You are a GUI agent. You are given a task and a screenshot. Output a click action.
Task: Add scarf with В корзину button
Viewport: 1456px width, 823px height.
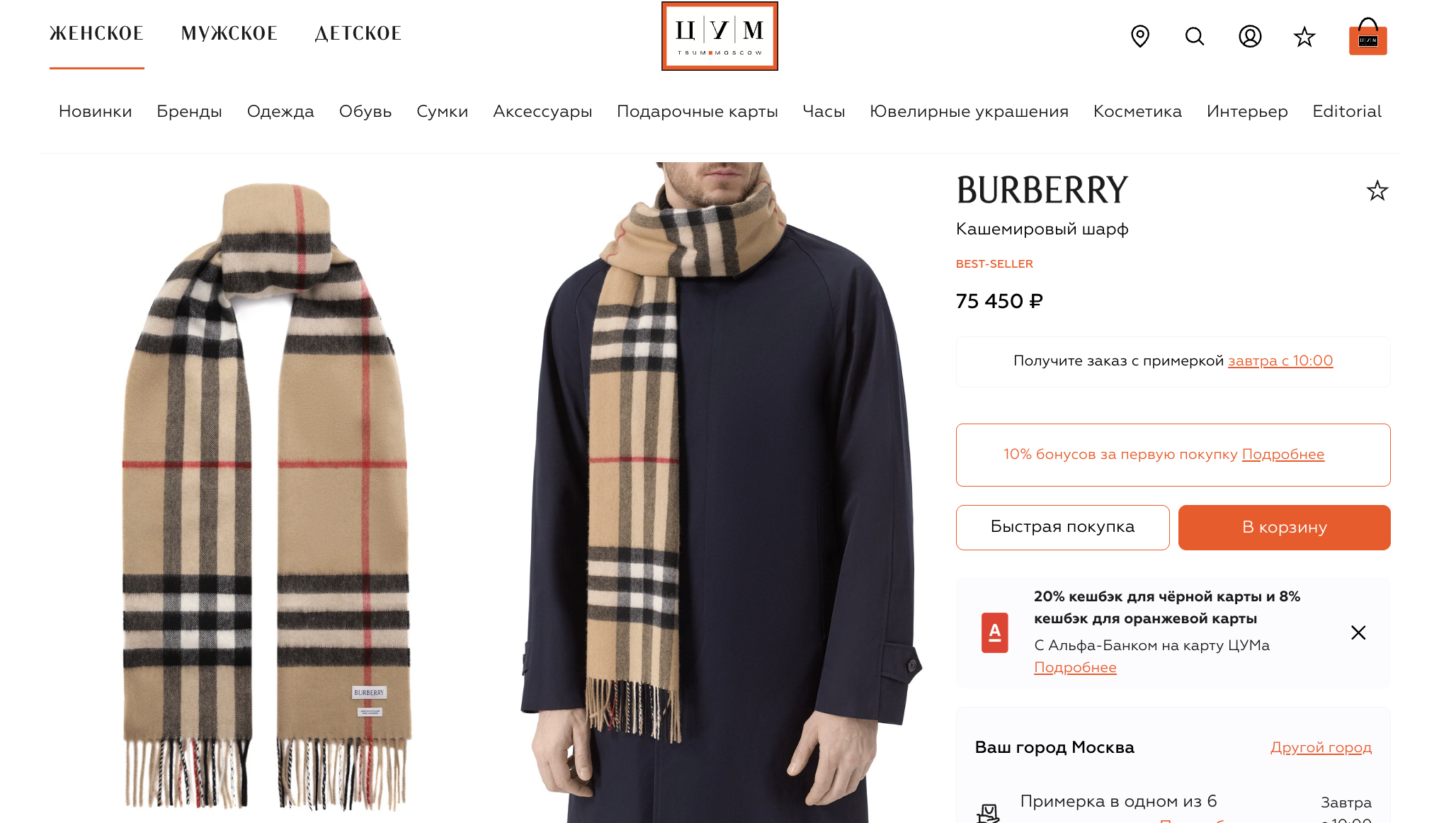(1284, 527)
